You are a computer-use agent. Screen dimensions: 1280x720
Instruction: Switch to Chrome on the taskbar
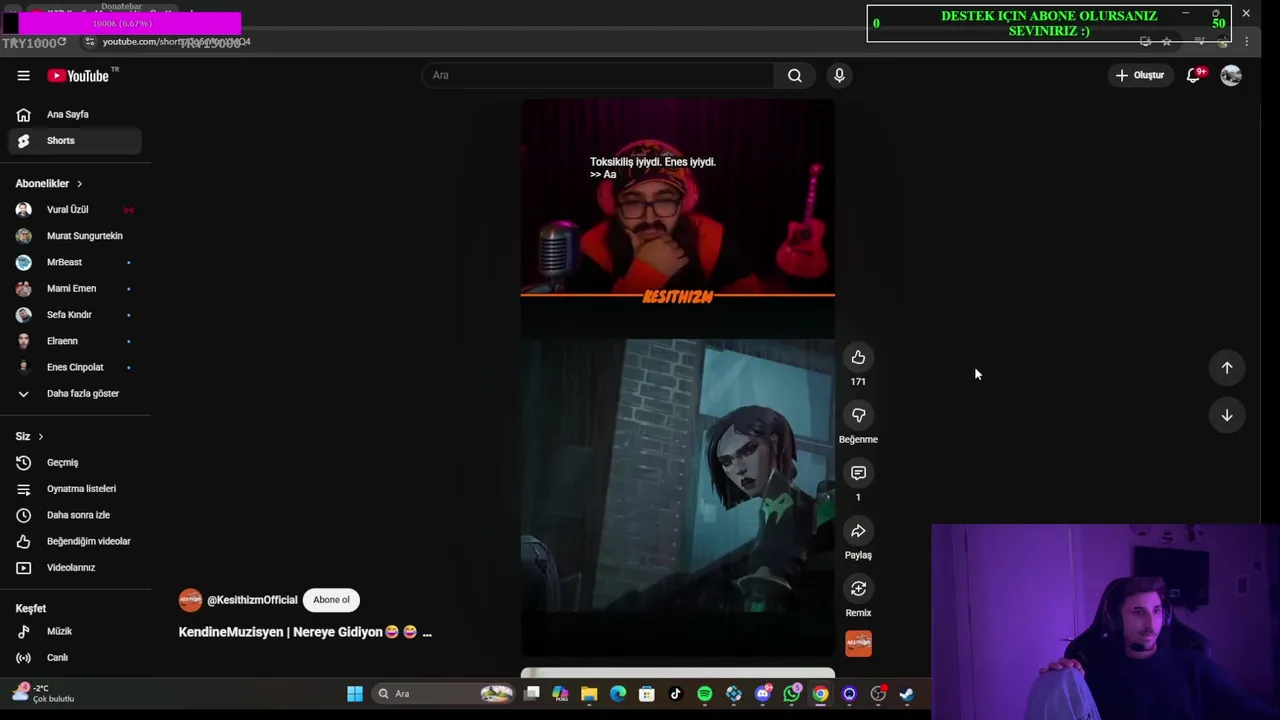[x=820, y=694]
